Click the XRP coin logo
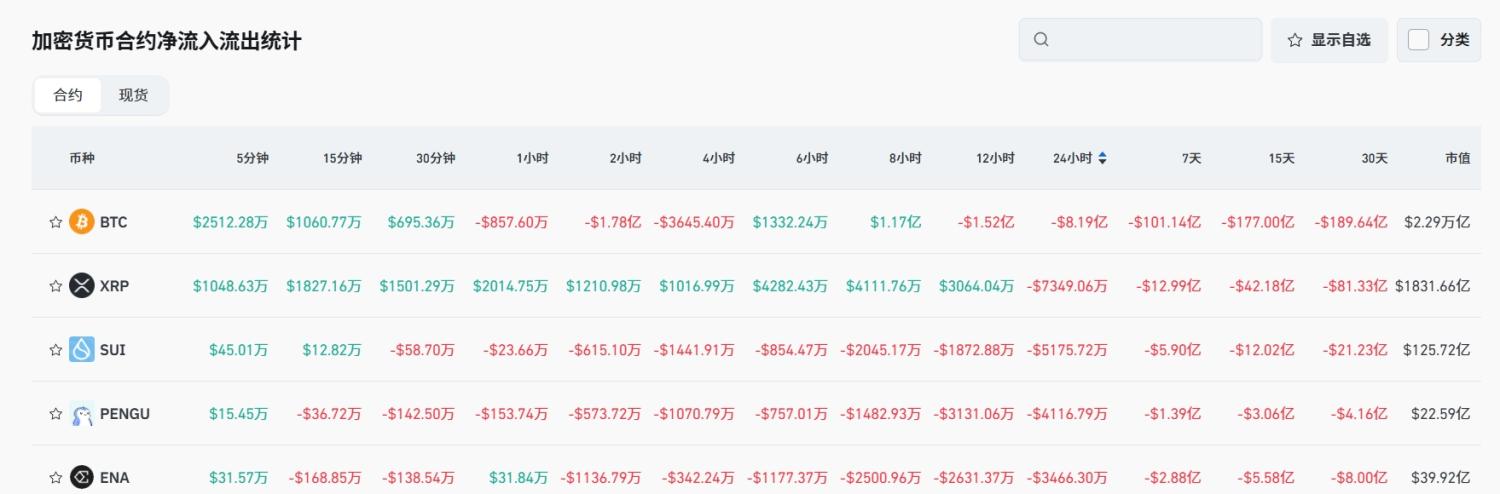 (x=82, y=286)
